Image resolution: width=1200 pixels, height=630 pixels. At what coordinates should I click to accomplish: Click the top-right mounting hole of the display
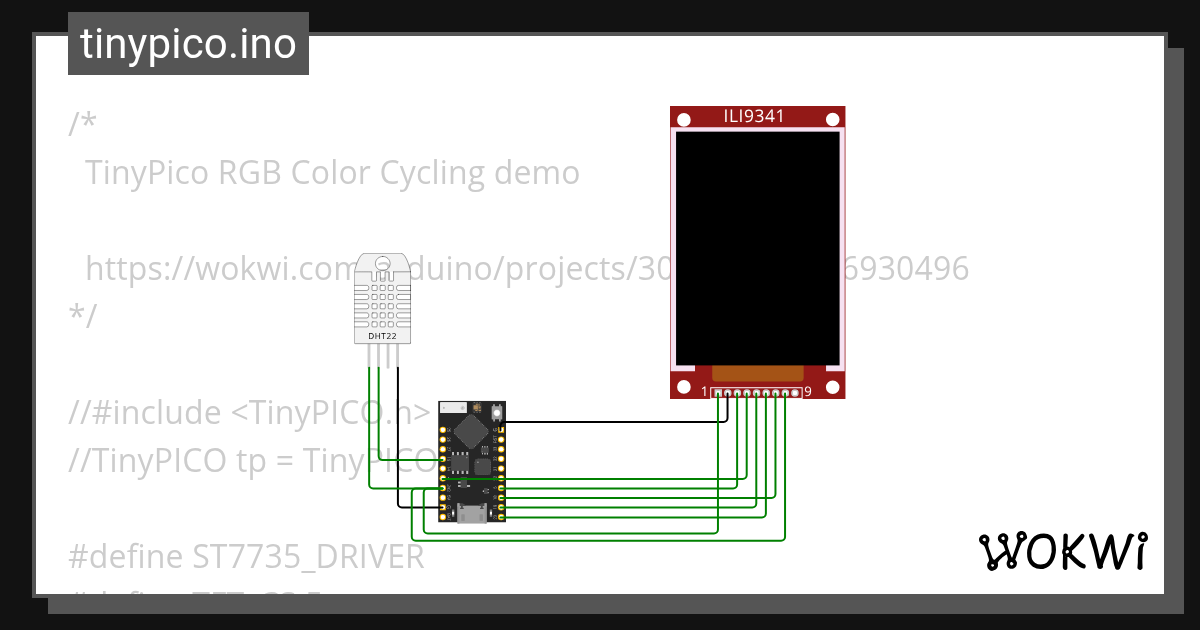831,120
